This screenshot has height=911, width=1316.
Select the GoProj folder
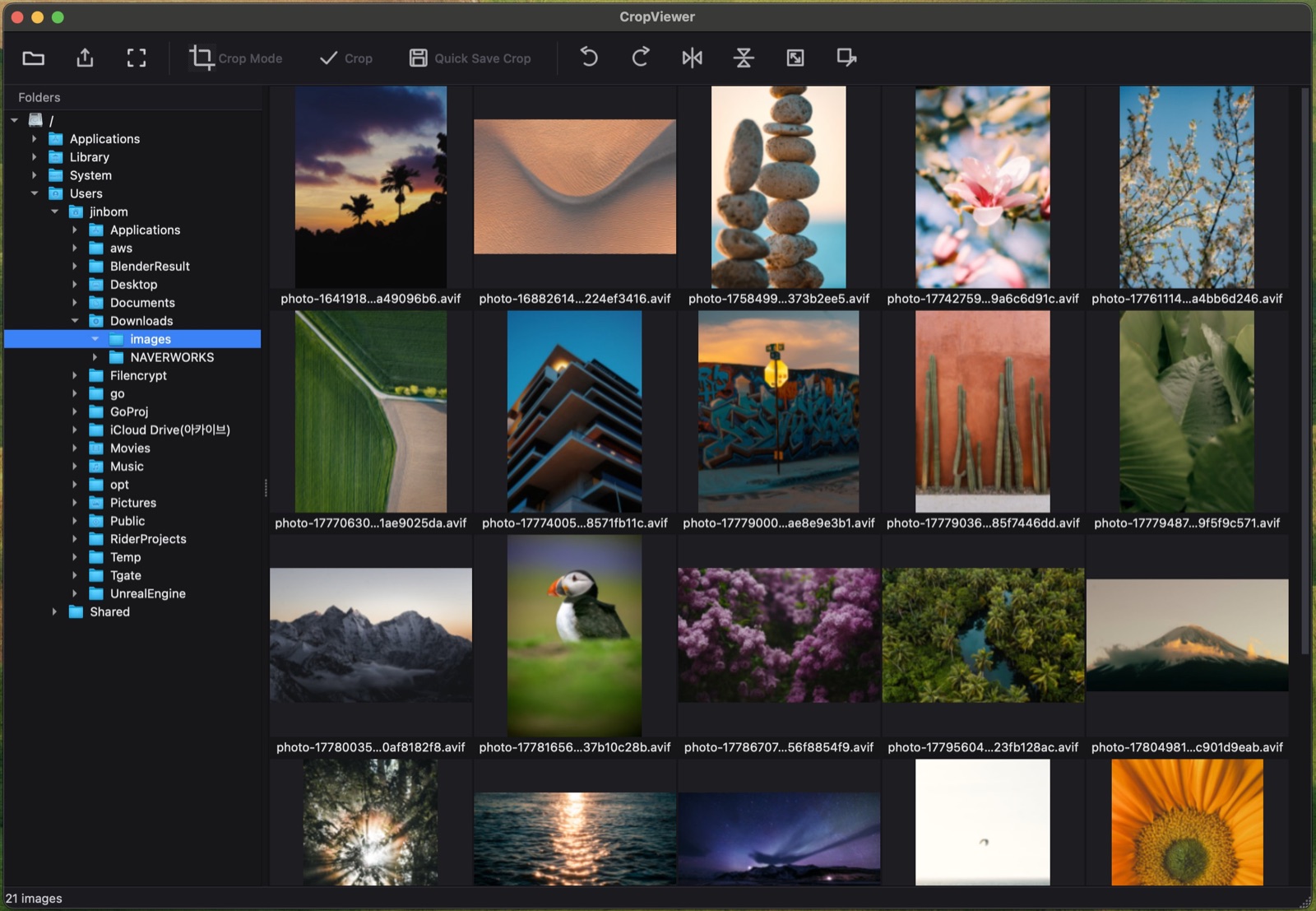click(129, 411)
